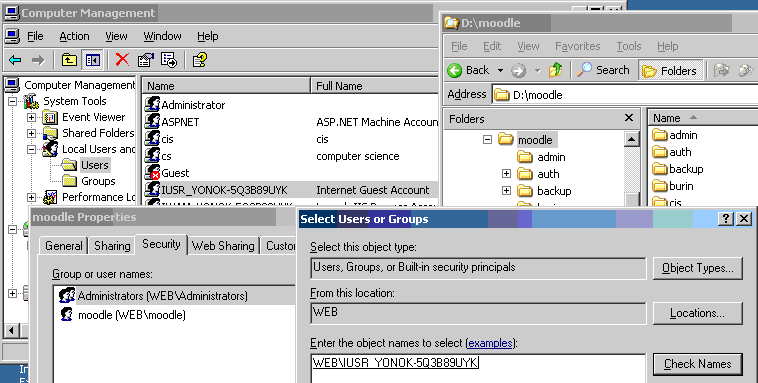The width and height of the screenshot is (758, 383).
Task: Toggle the Folders button in D:\moodle toolbar
Action: coord(671,71)
